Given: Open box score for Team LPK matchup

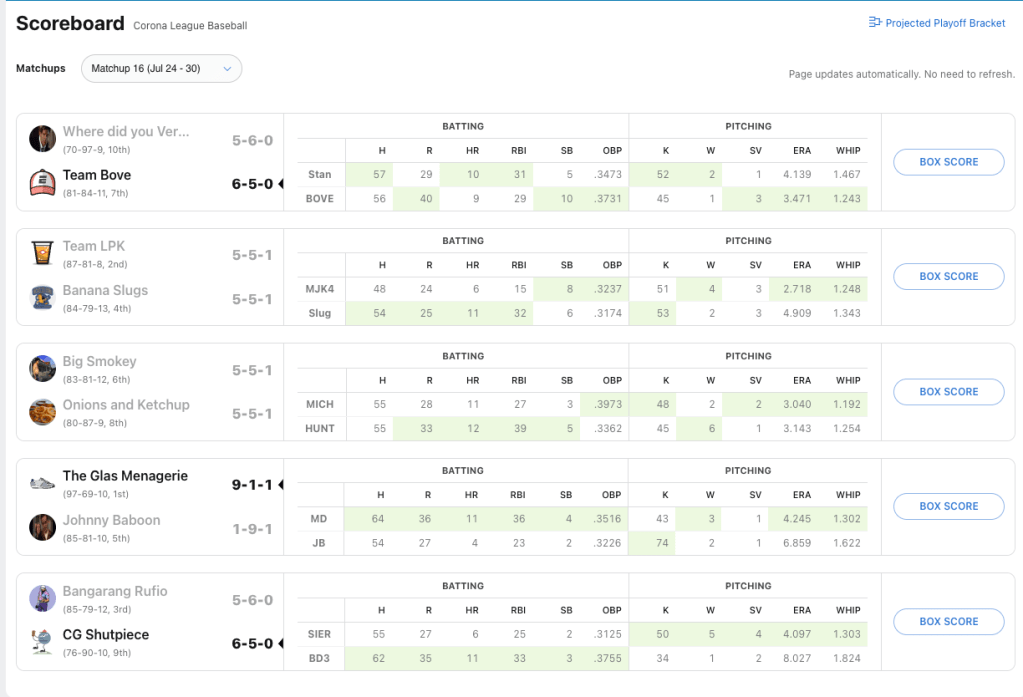Looking at the screenshot, I should pos(948,277).
